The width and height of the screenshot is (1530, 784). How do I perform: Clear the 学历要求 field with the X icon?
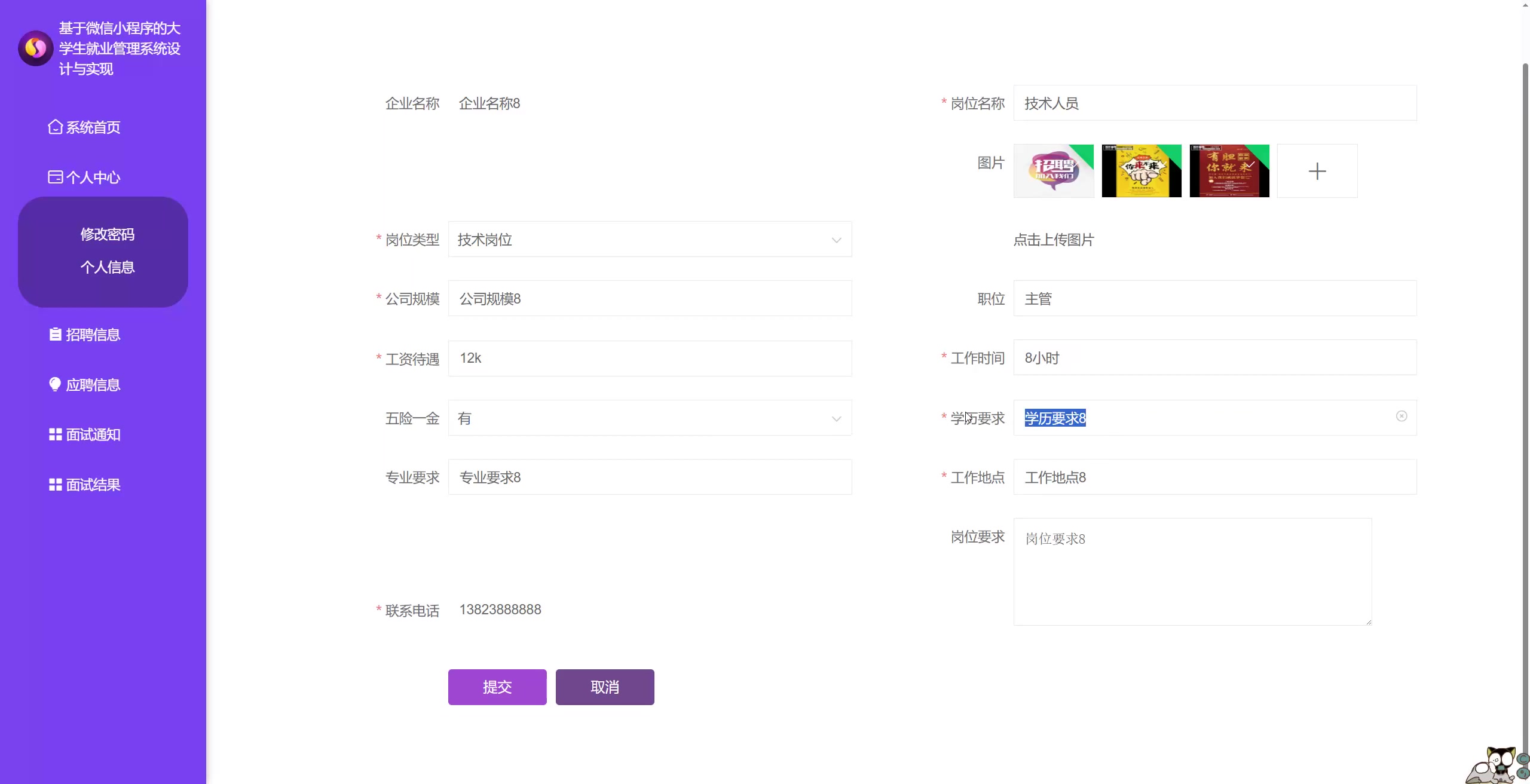point(1401,416)
